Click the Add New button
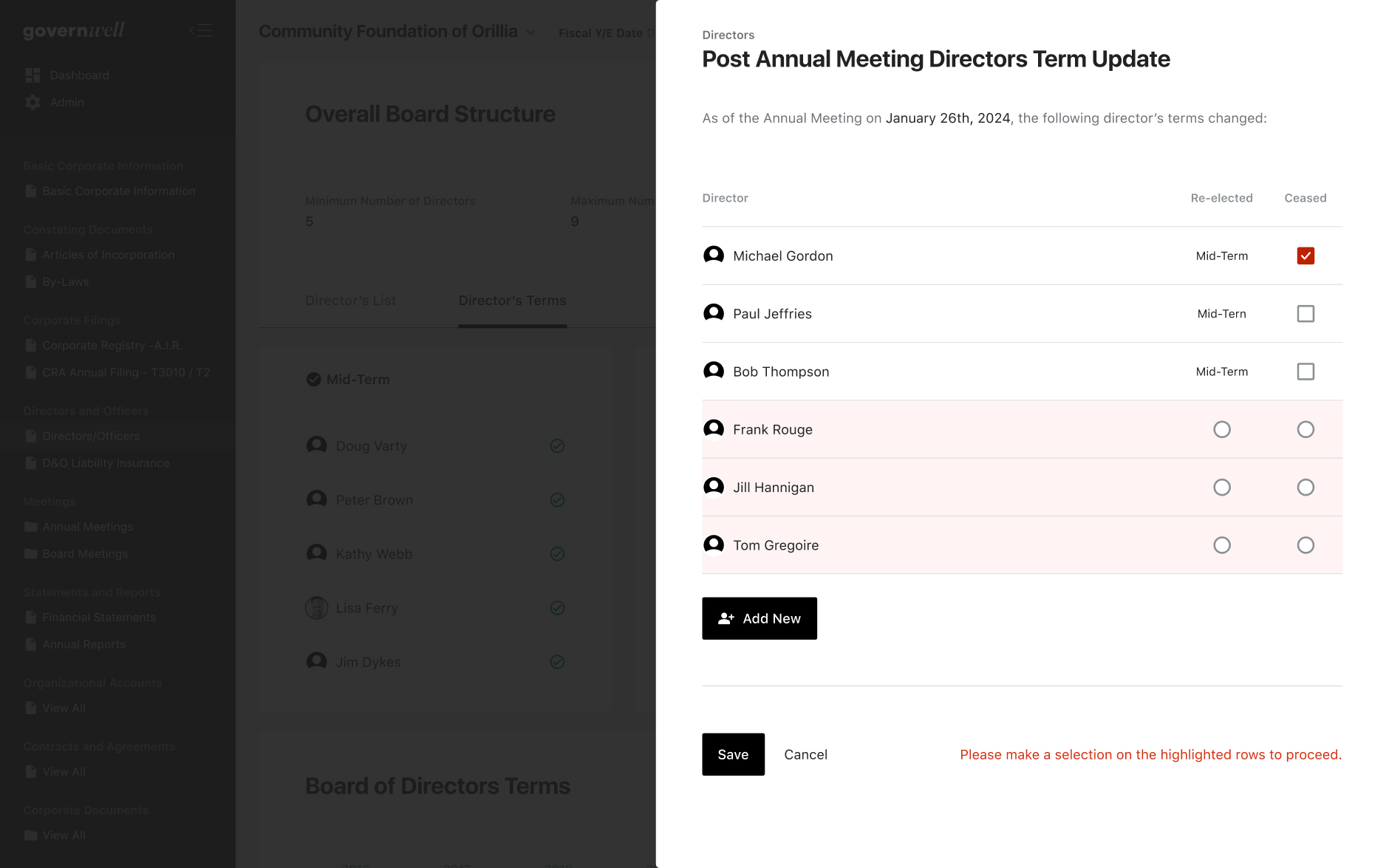Viewport: 1389px width, 868px height. click(x=759, y=618)
